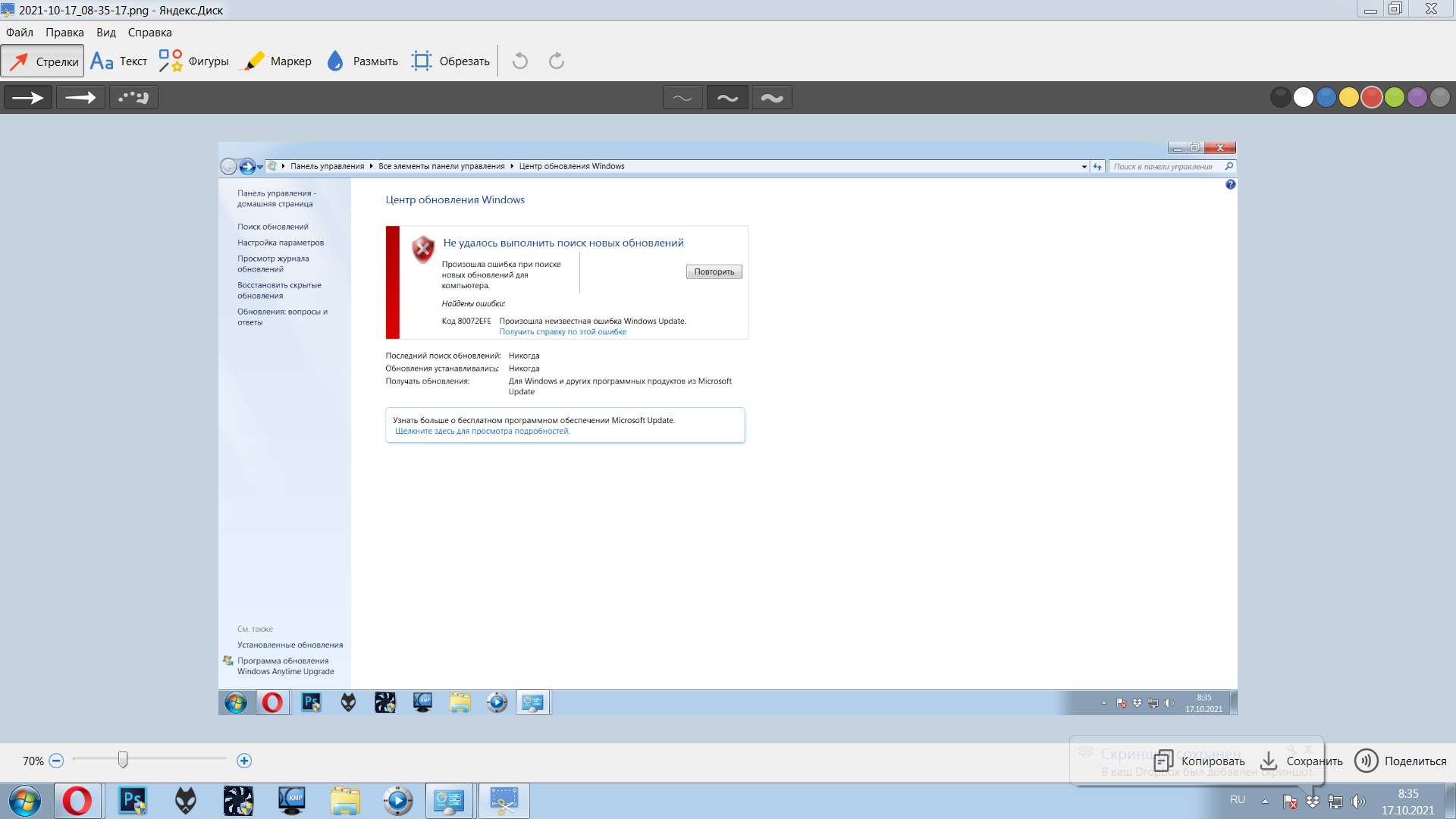Click the network tray icon
The width and height of the screenshot is (1456, 819).
[x=1335, y=802]
